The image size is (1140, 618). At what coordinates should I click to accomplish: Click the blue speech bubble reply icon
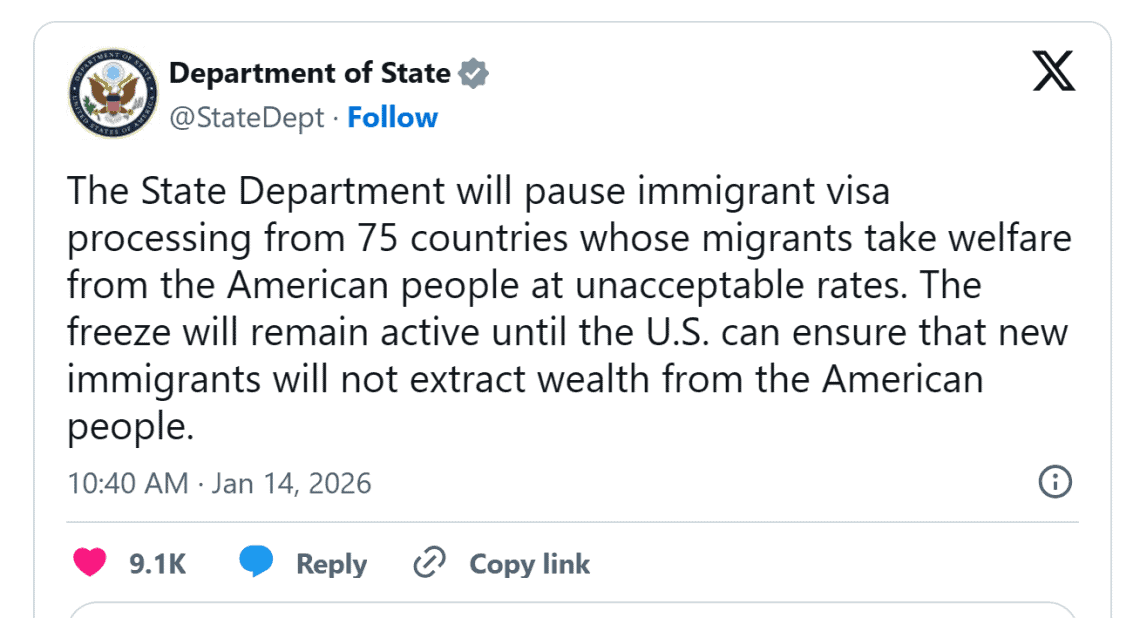point(256,563)
